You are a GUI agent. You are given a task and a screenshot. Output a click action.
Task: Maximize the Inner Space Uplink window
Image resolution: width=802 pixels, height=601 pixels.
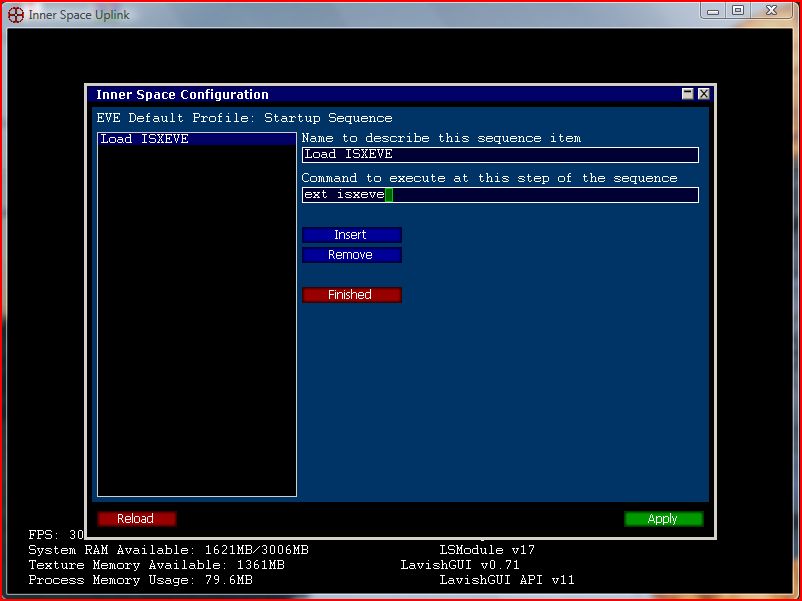point(738,10)
